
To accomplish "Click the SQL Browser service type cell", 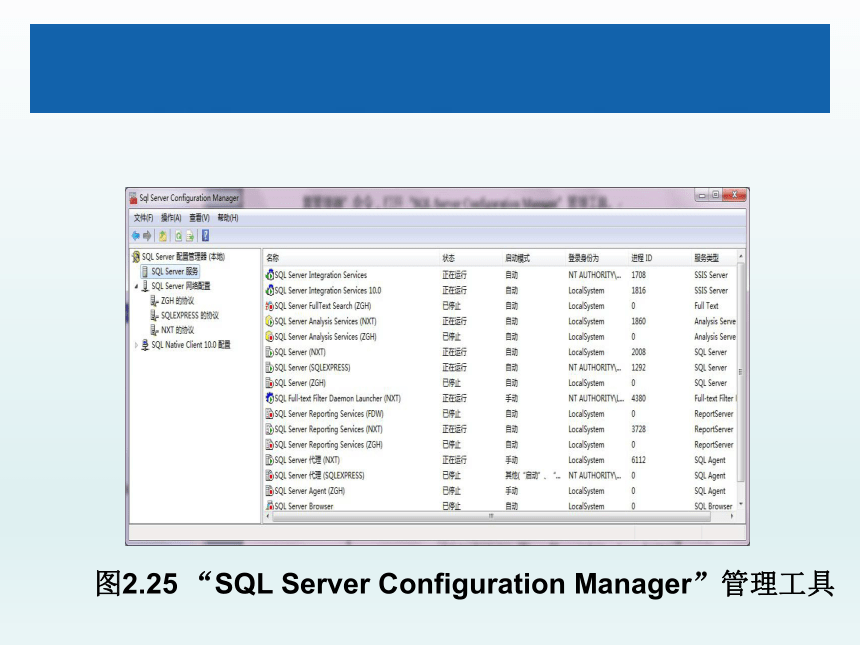I will [713, 506].
